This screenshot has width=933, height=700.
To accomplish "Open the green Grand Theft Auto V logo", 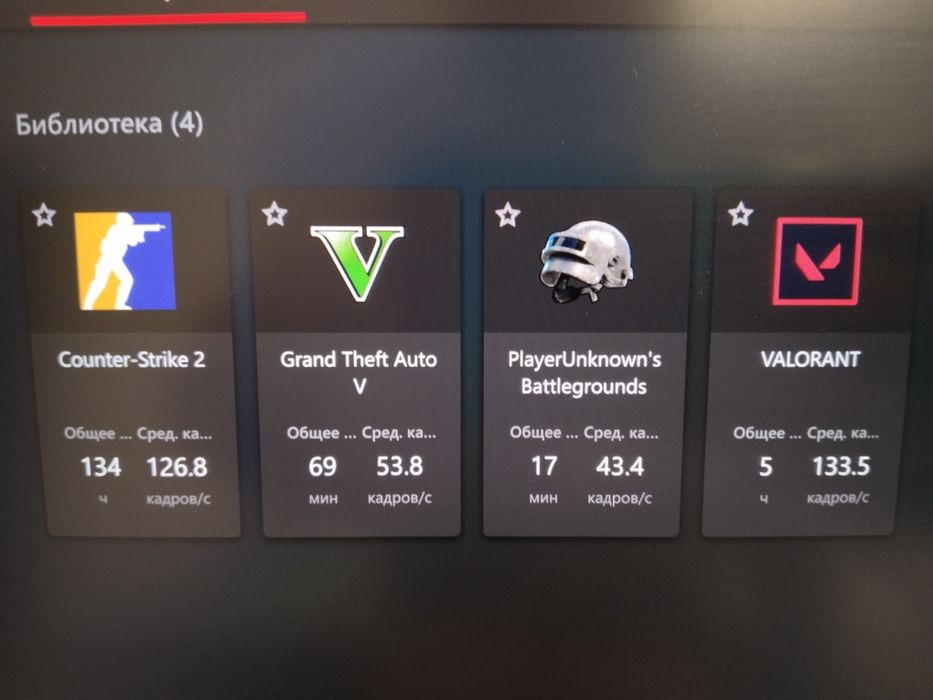I will tap(357, 262).
